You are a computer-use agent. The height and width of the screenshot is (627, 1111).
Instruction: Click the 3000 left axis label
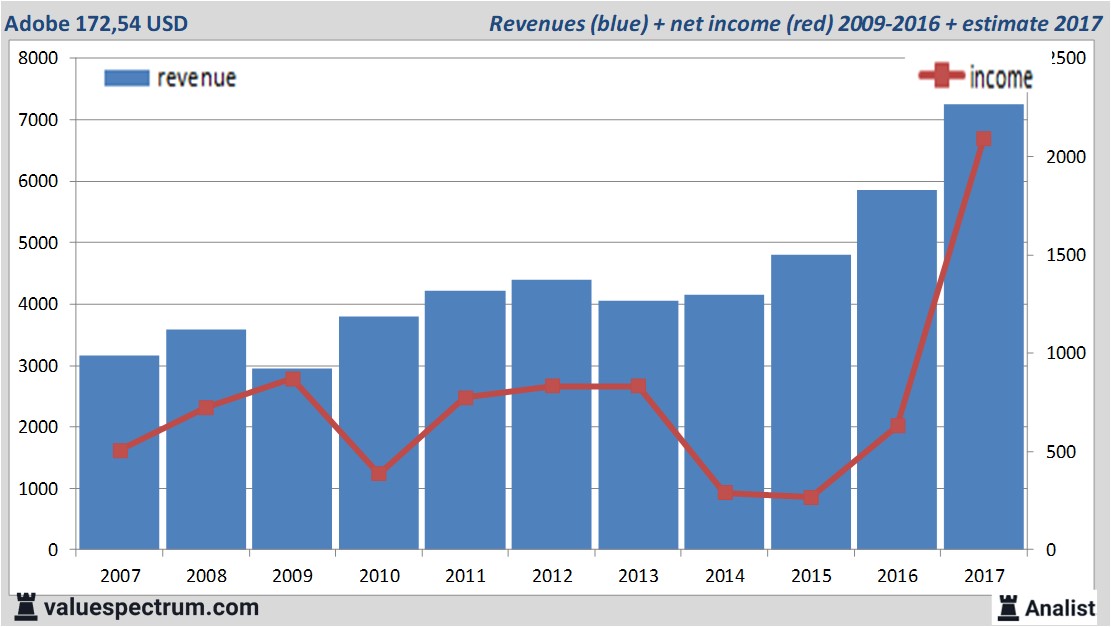(x=38, y=366)
